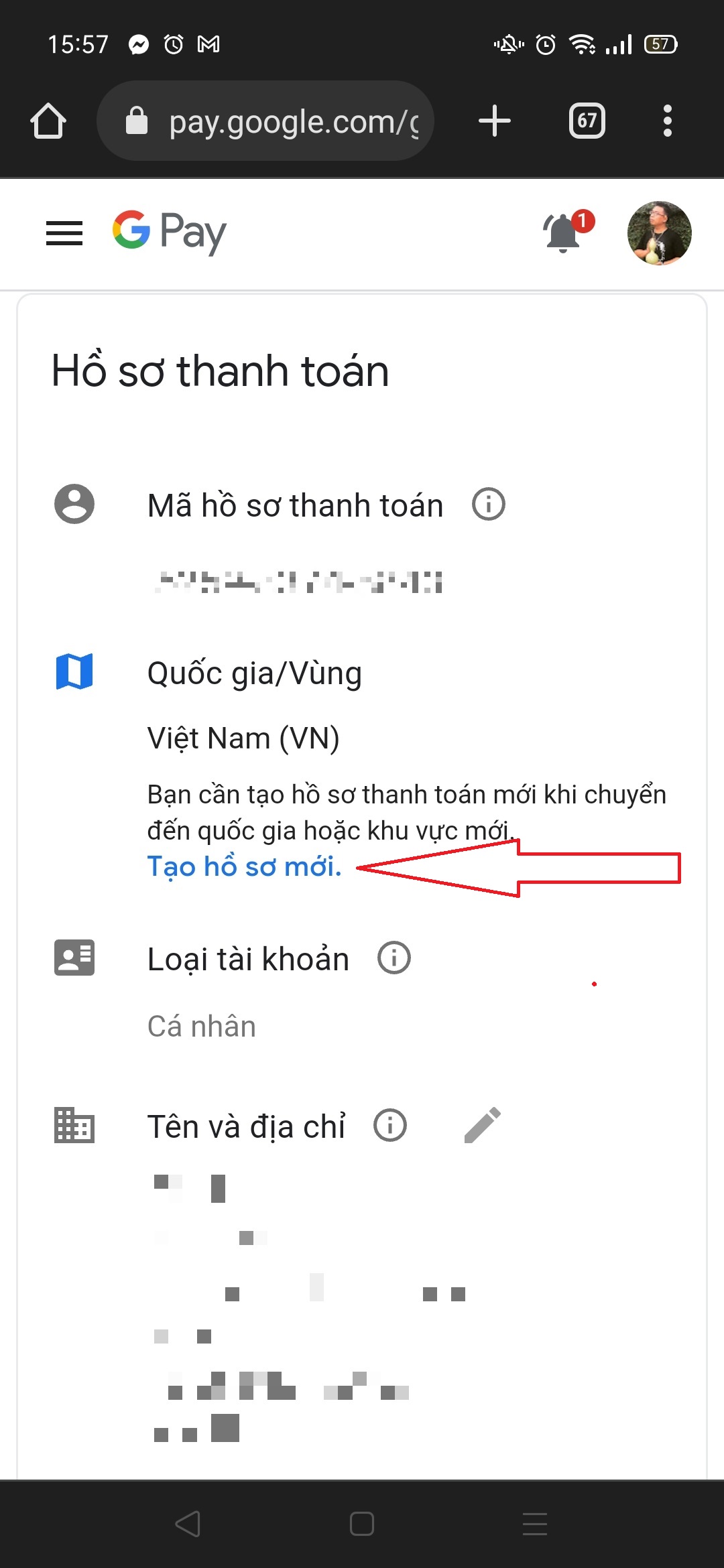
Task: Tap the Android back navigation button
Action: tap(188, 1524)
